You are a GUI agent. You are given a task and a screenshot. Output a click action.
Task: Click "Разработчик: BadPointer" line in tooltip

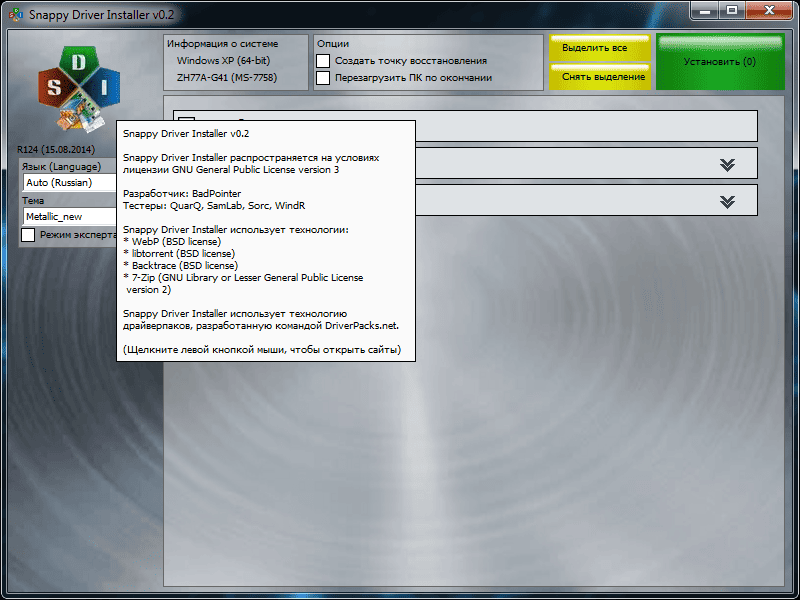click(182, 194)
